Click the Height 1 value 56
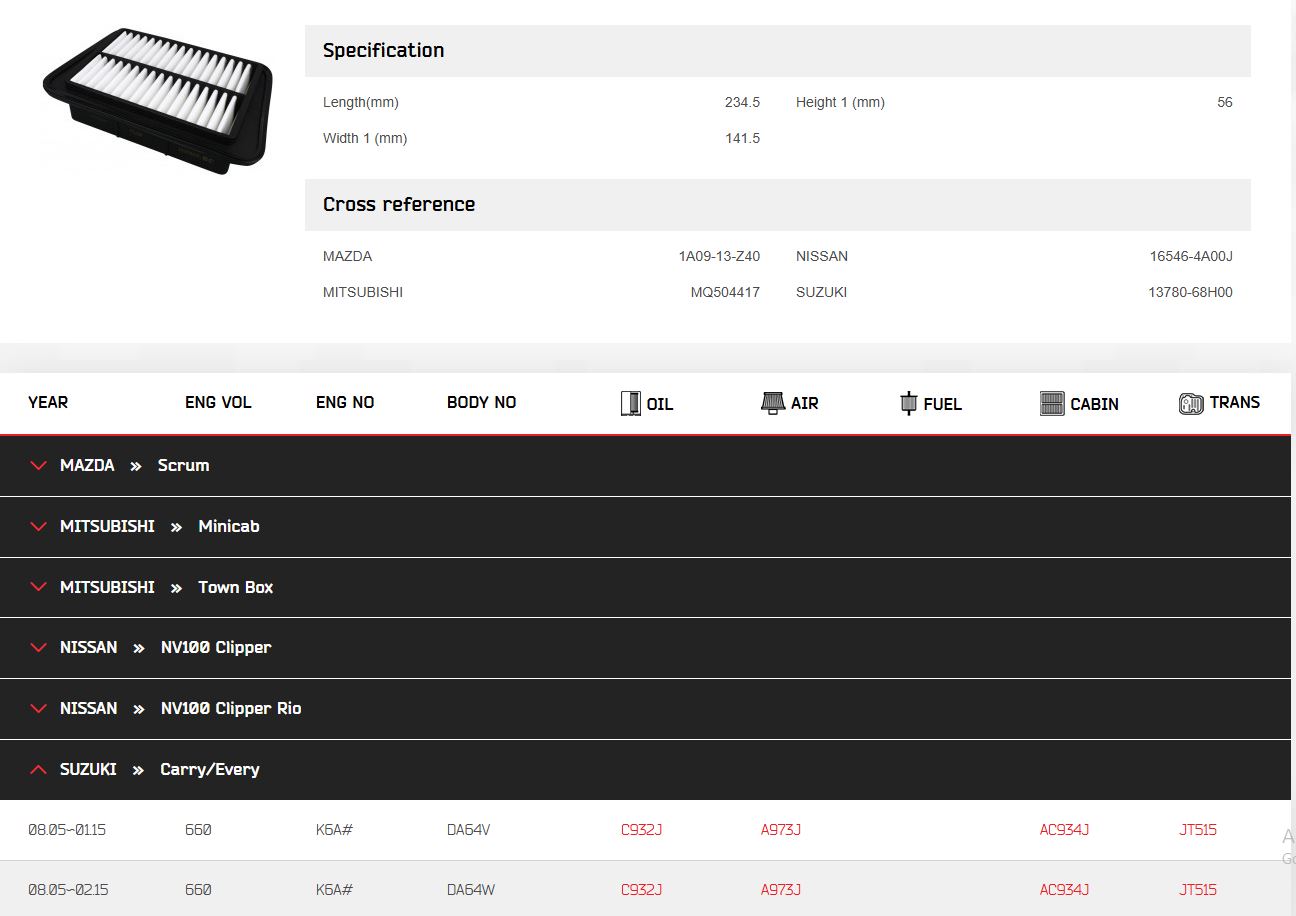 click(1225, 102)
